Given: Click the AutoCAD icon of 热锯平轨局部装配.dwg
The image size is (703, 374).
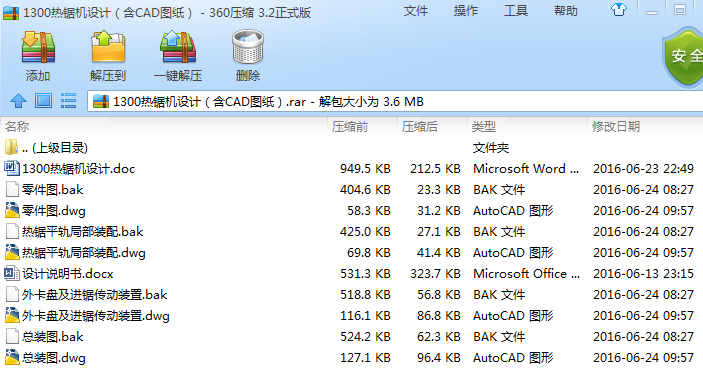Looking at the screenshot, I should (12, 252).
